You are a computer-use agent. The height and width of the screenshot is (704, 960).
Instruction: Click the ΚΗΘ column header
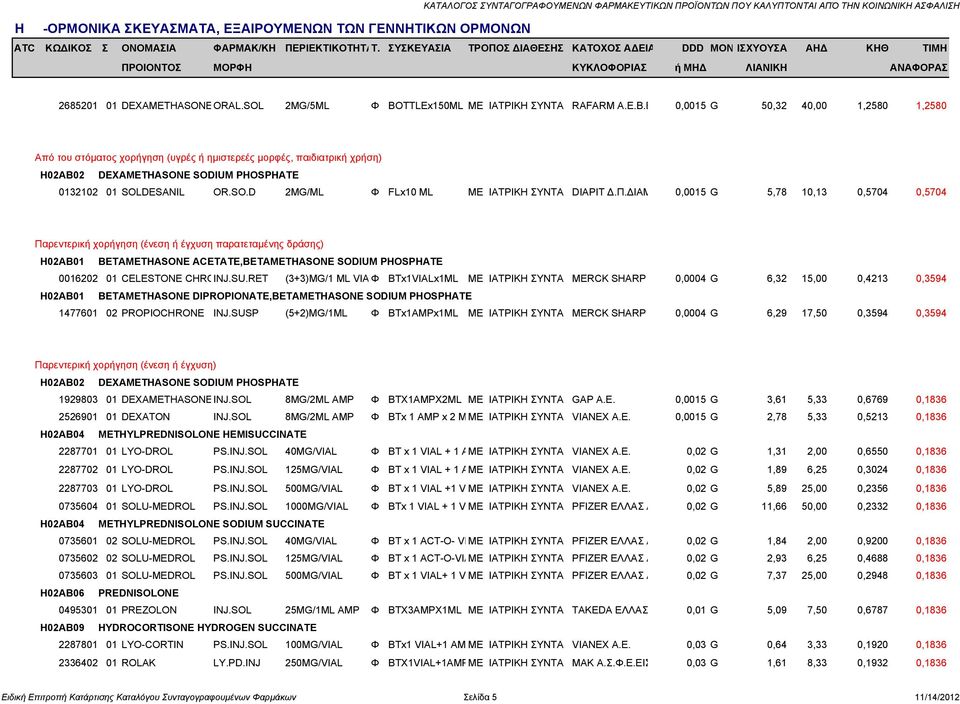click(x=877, y=48)
